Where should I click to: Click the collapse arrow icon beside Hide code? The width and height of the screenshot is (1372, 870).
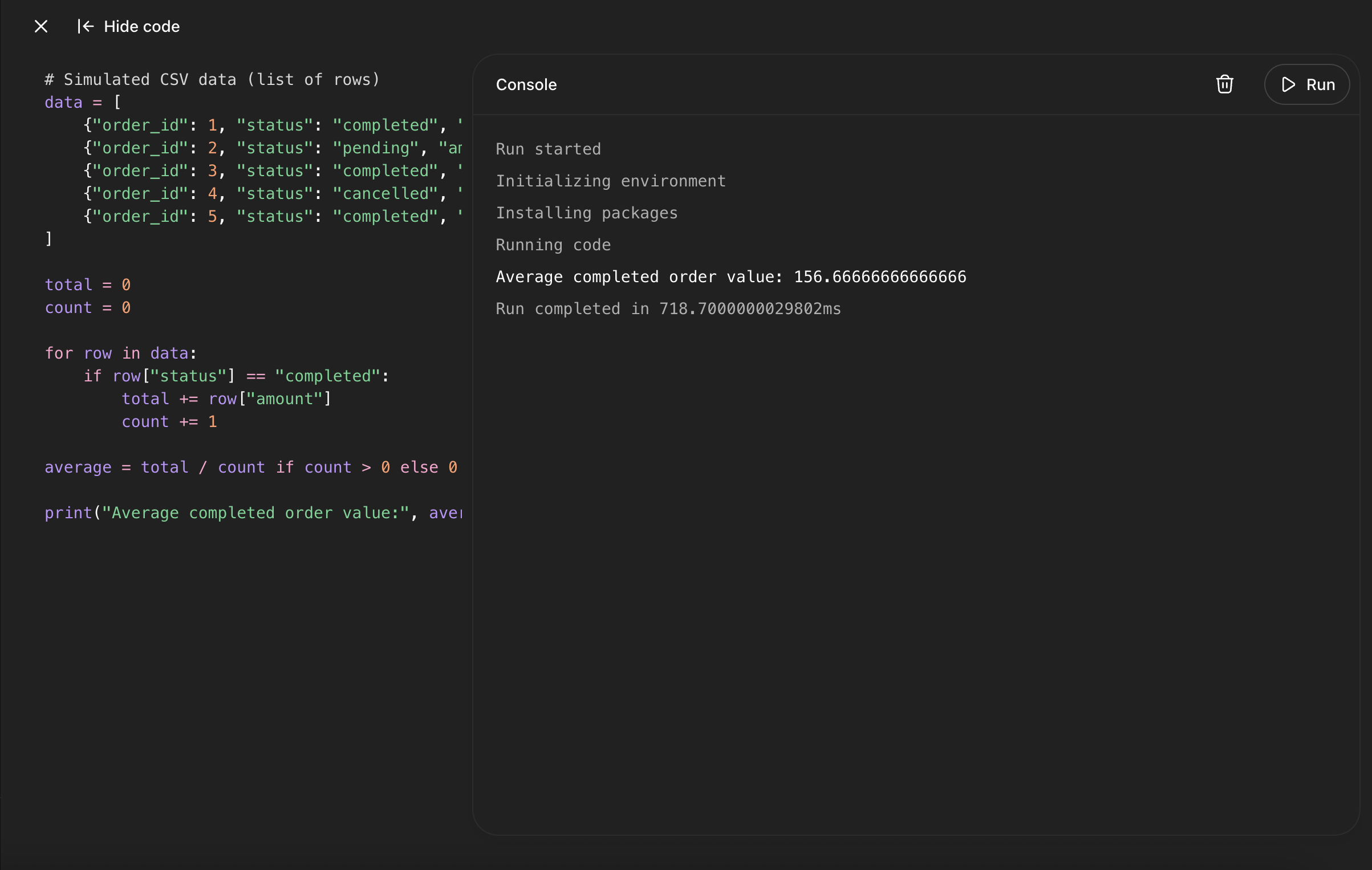86,26
